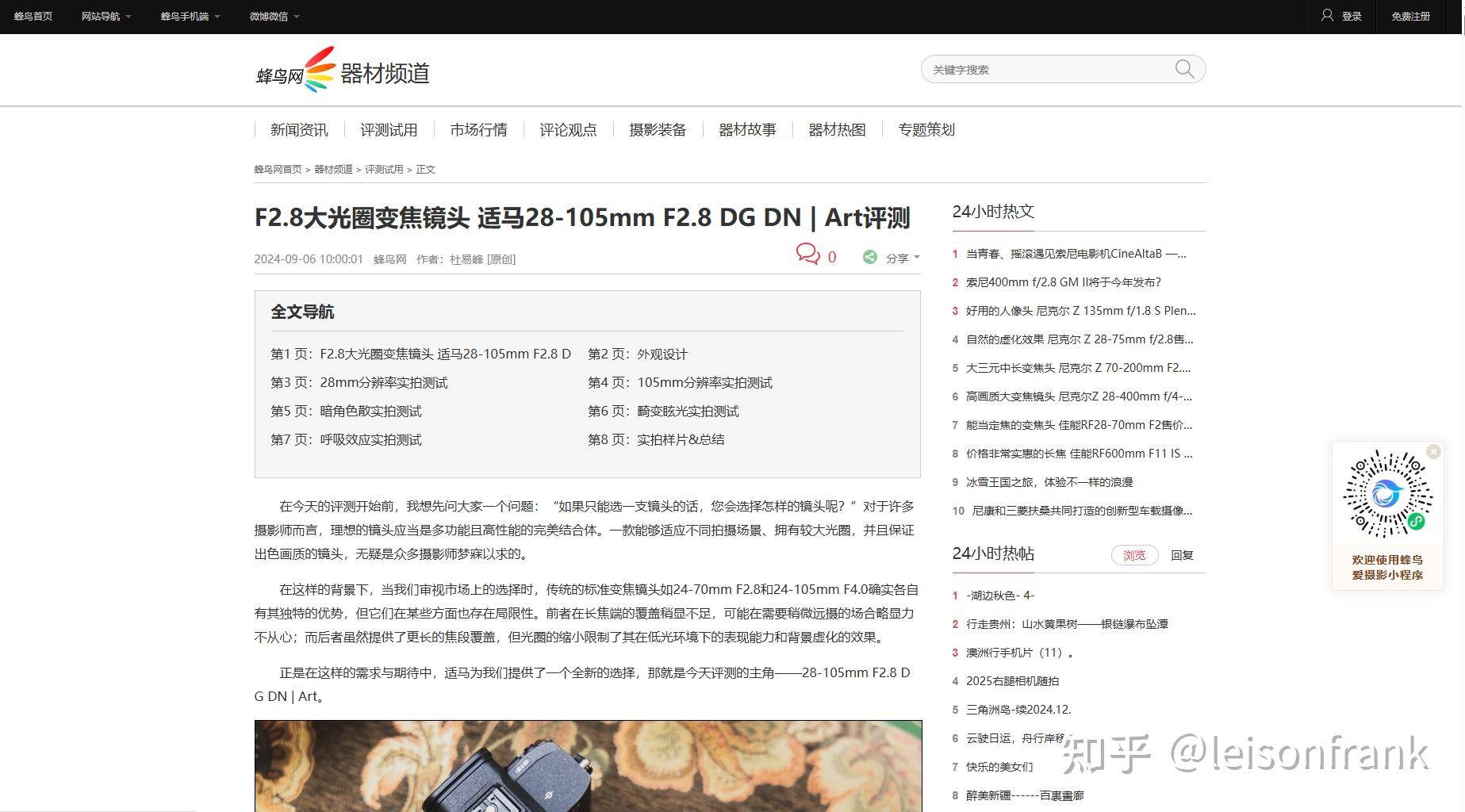Open post 三角洲岛-续2024.12.

[1018, 710]
